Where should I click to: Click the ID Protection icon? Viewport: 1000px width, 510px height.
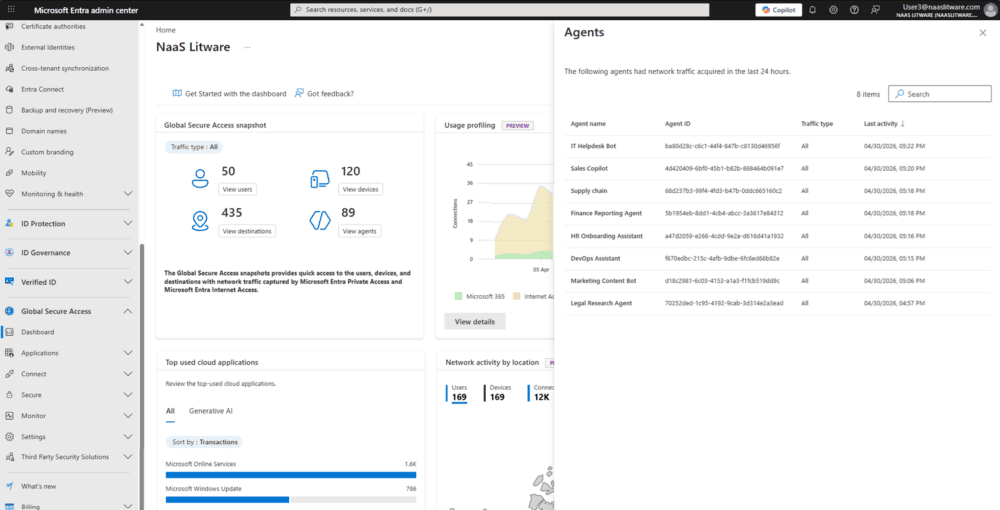(x=9, y=224)
